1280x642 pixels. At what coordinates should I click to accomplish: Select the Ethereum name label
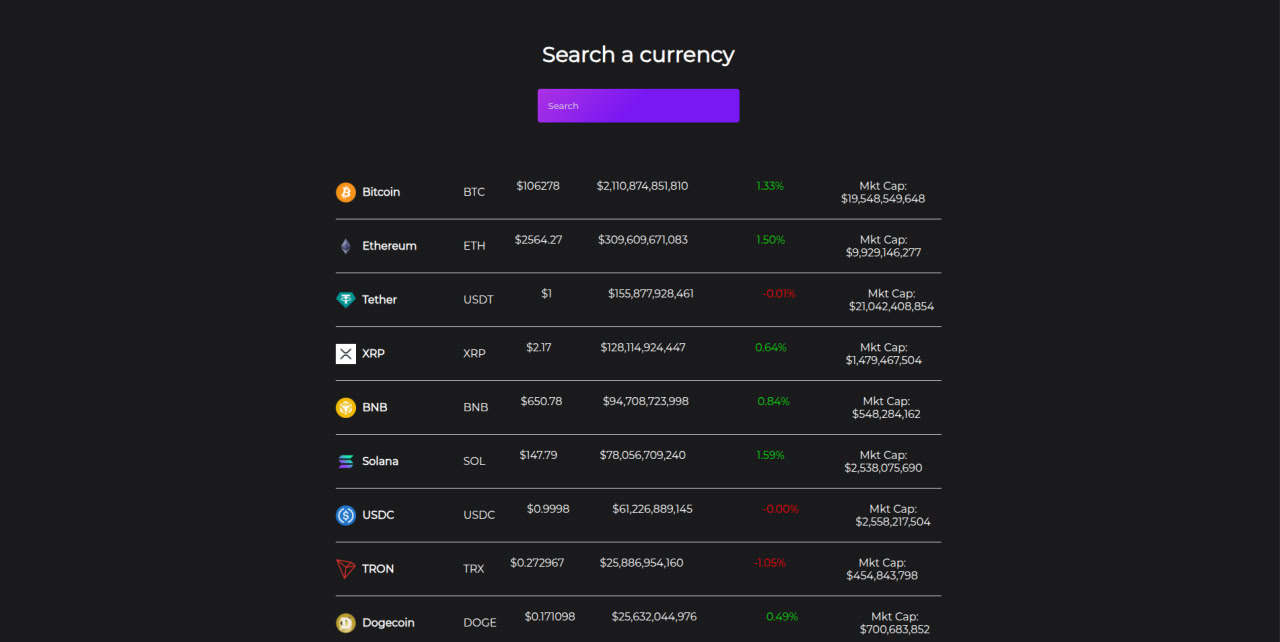coord(389,246)
